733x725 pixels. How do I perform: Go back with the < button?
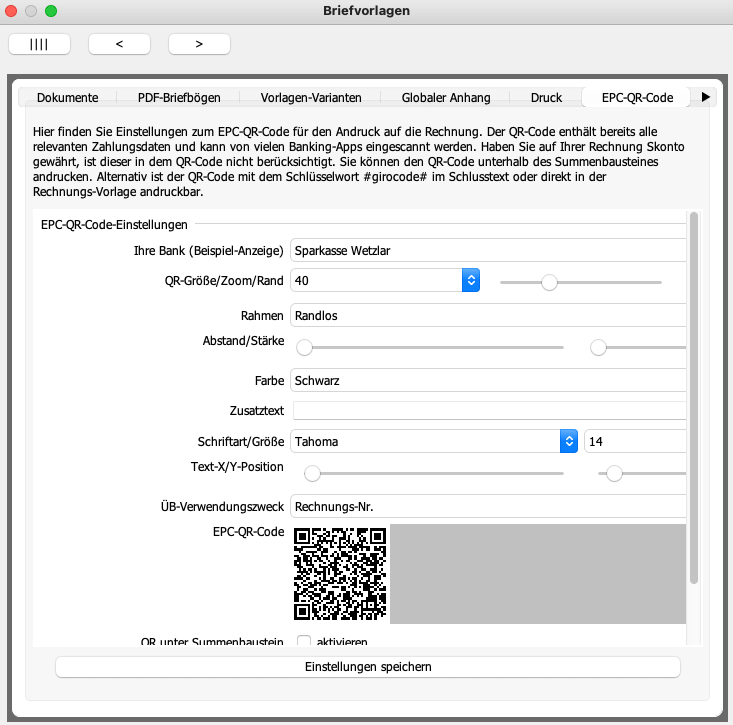pos(119,44)
